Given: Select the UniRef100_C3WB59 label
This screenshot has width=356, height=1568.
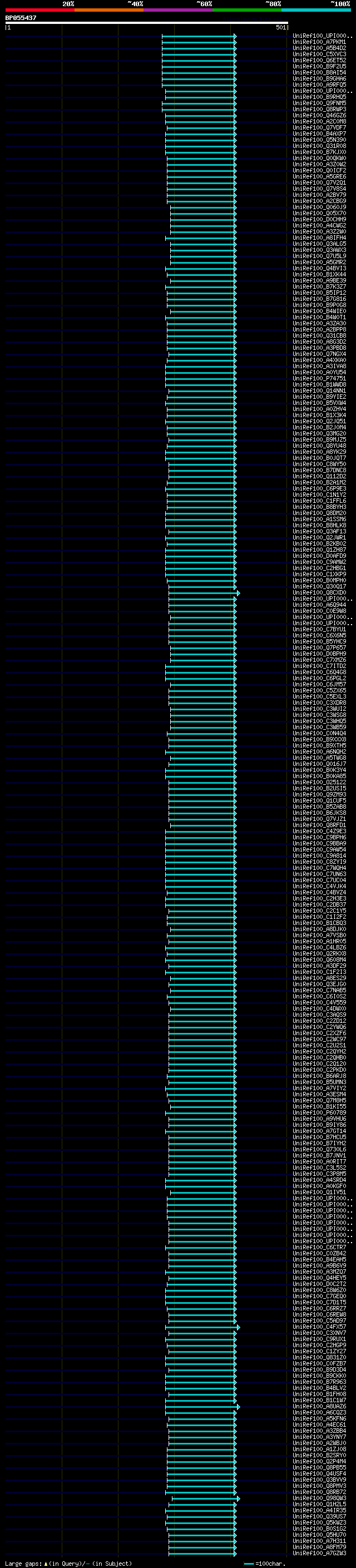Looking at the screenshot, I should click(319, 728).
